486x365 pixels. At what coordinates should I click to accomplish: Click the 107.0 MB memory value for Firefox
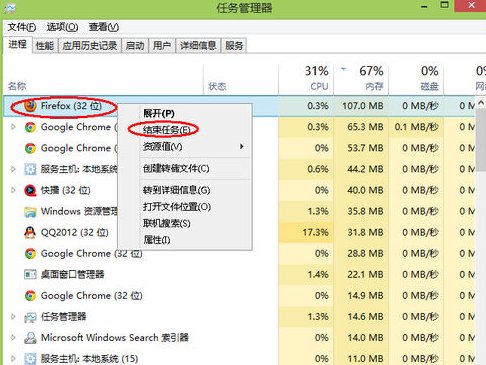(363, 106)
